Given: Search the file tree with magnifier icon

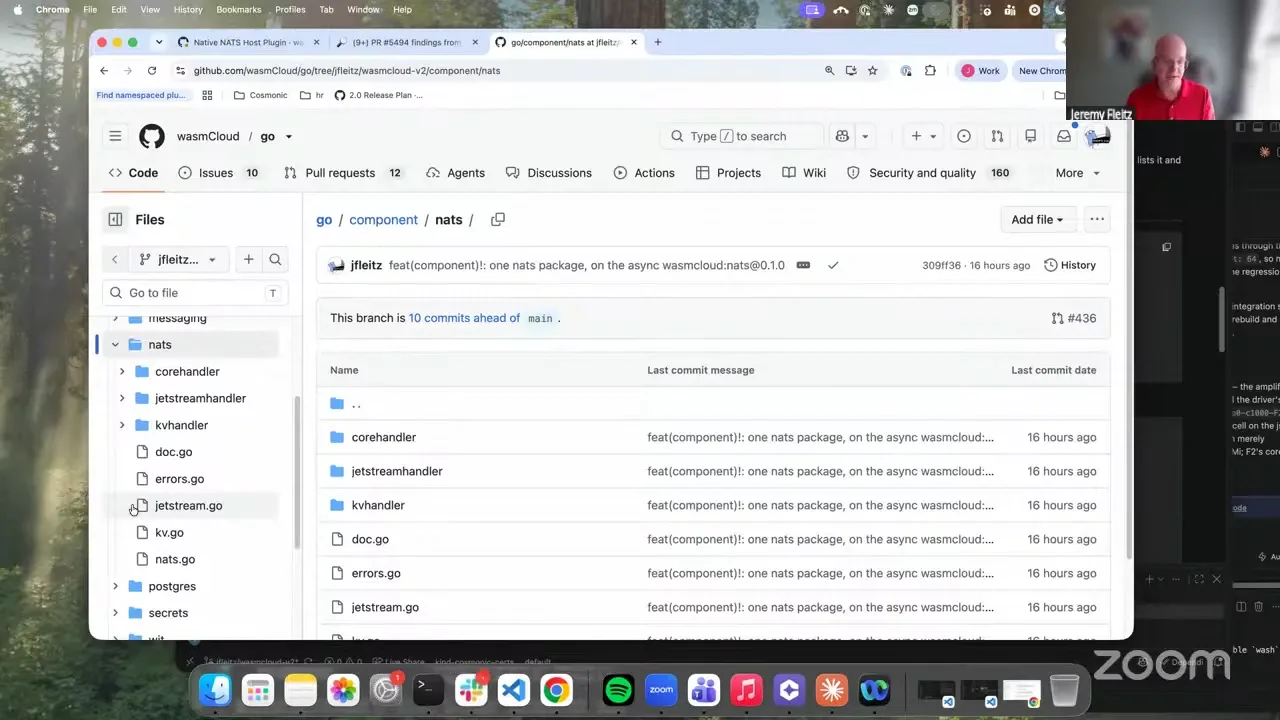Looking at the screenshot, I should point(275,260).
